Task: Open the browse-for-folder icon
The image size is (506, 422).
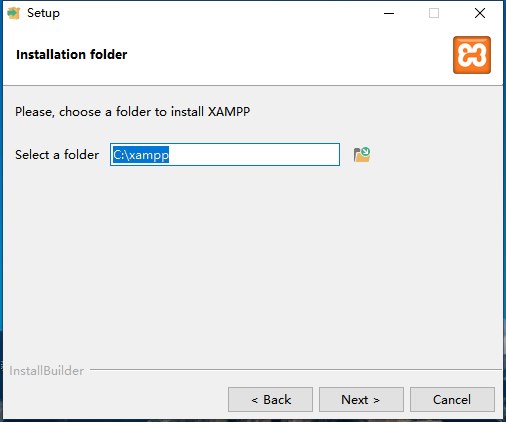Action: pyautogui.click(x=362, y=155)
